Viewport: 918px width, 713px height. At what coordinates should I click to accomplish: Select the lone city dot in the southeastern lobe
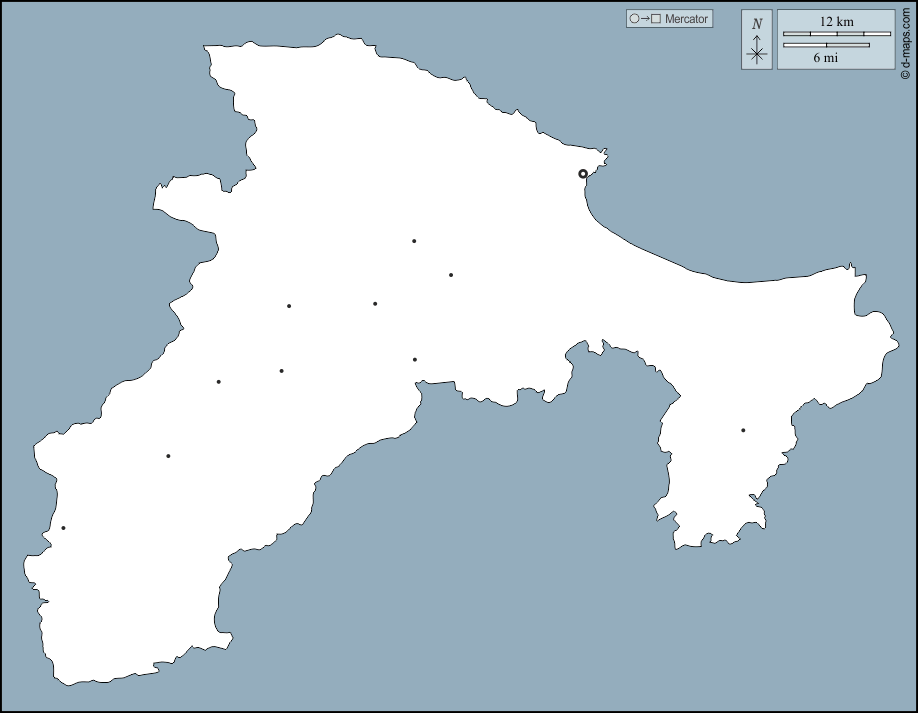pyautogui.click(x=743, y=430)
